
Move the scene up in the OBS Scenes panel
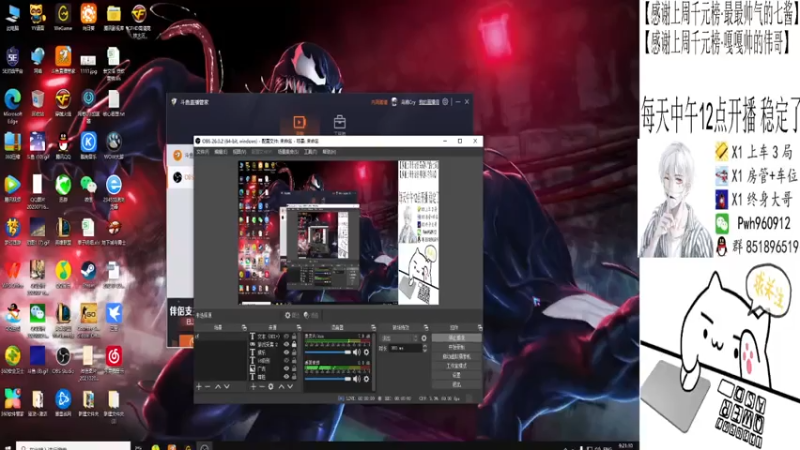tap(218, 386)
